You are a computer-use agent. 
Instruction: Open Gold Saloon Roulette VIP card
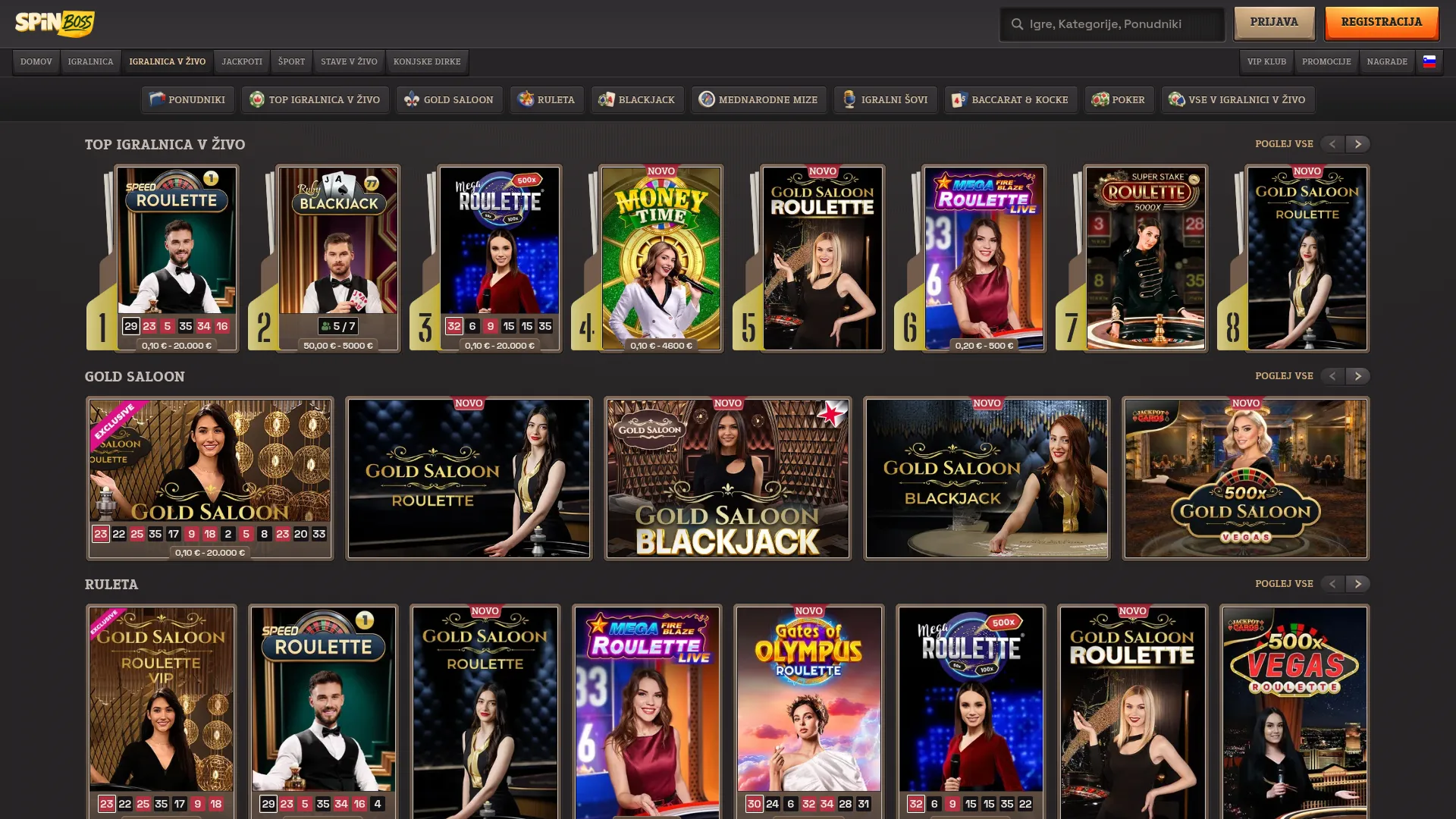pos(162,711)
